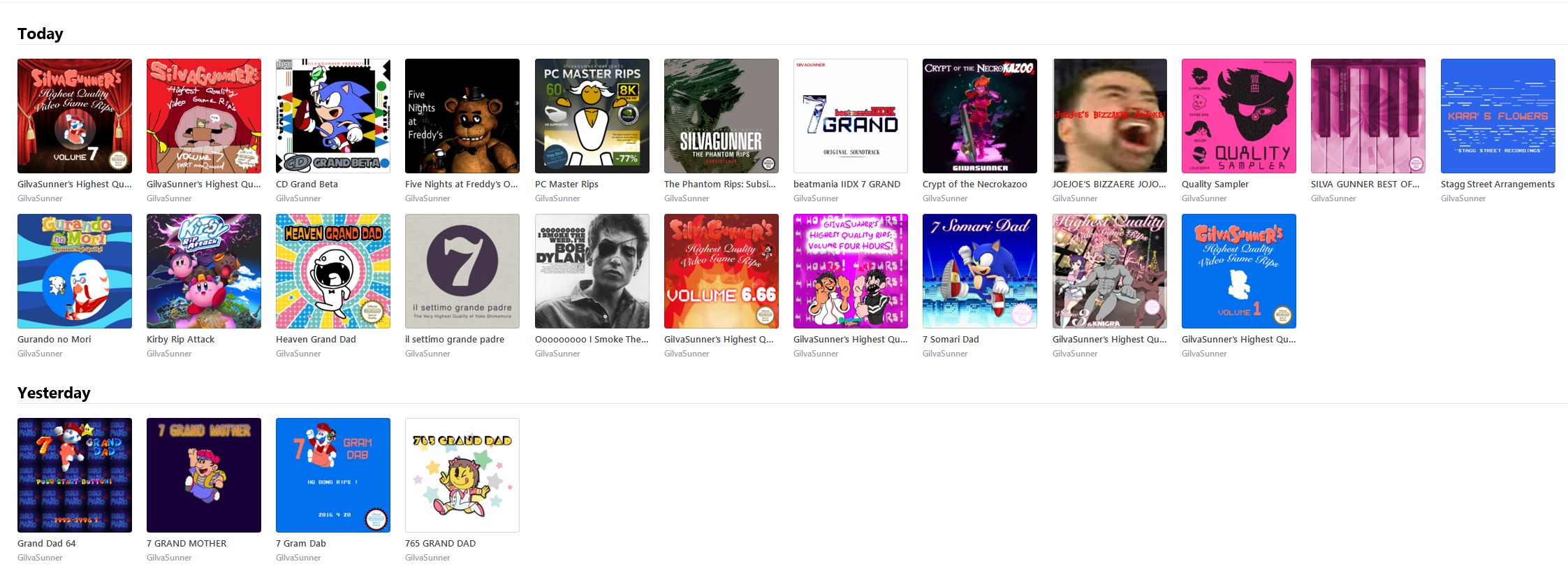Select the 7 Gram Dab album artwork
This screenshot has width=1568, height=571.
pyautogui.click(x=333, y=475)
